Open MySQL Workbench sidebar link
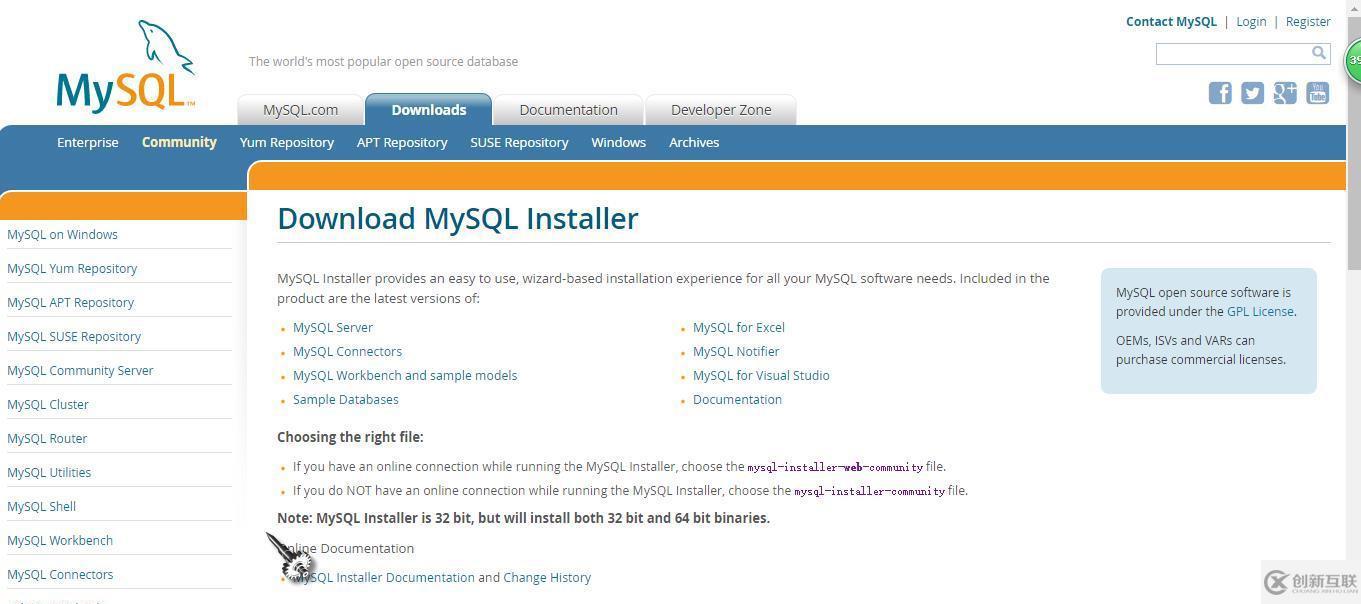 point(60,540)
